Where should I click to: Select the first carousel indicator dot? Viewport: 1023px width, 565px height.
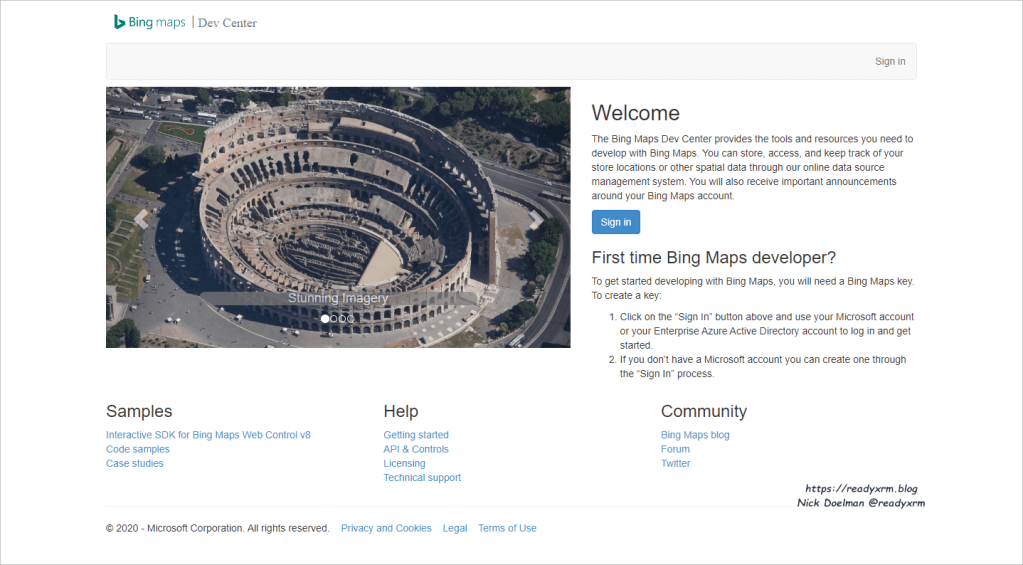[324, 318]
